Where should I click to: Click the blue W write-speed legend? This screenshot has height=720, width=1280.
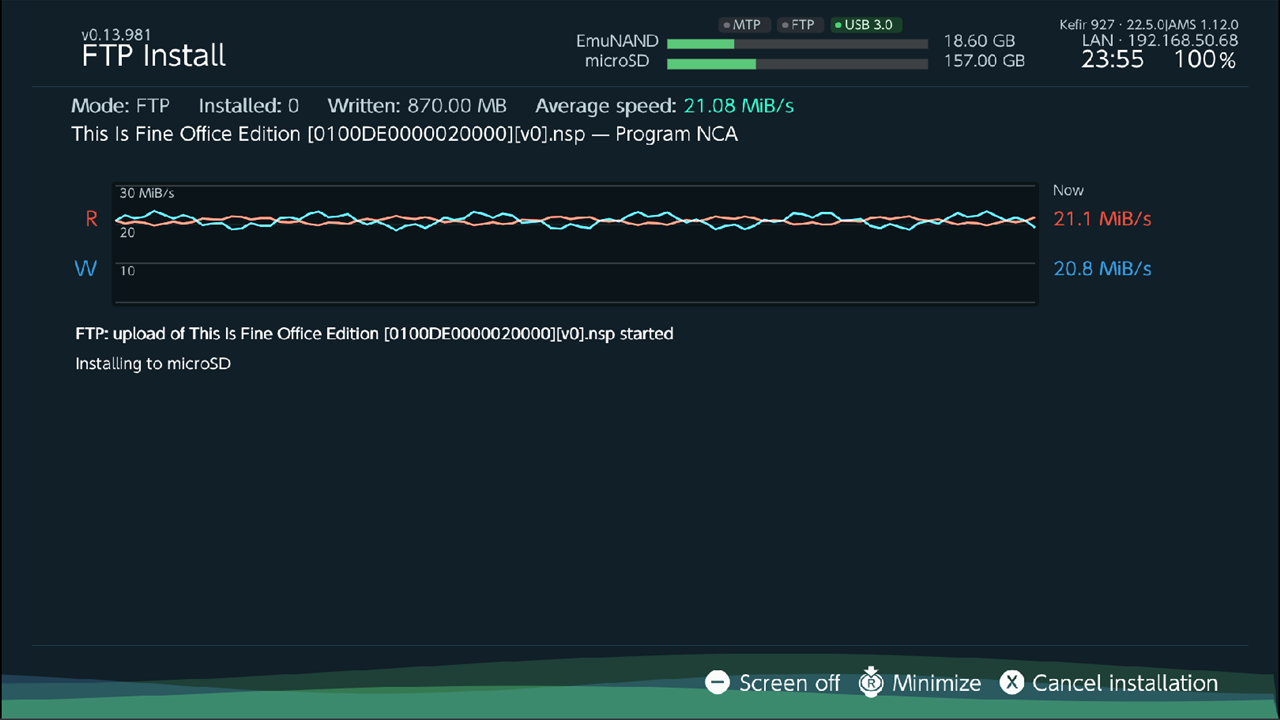point(86,269)
